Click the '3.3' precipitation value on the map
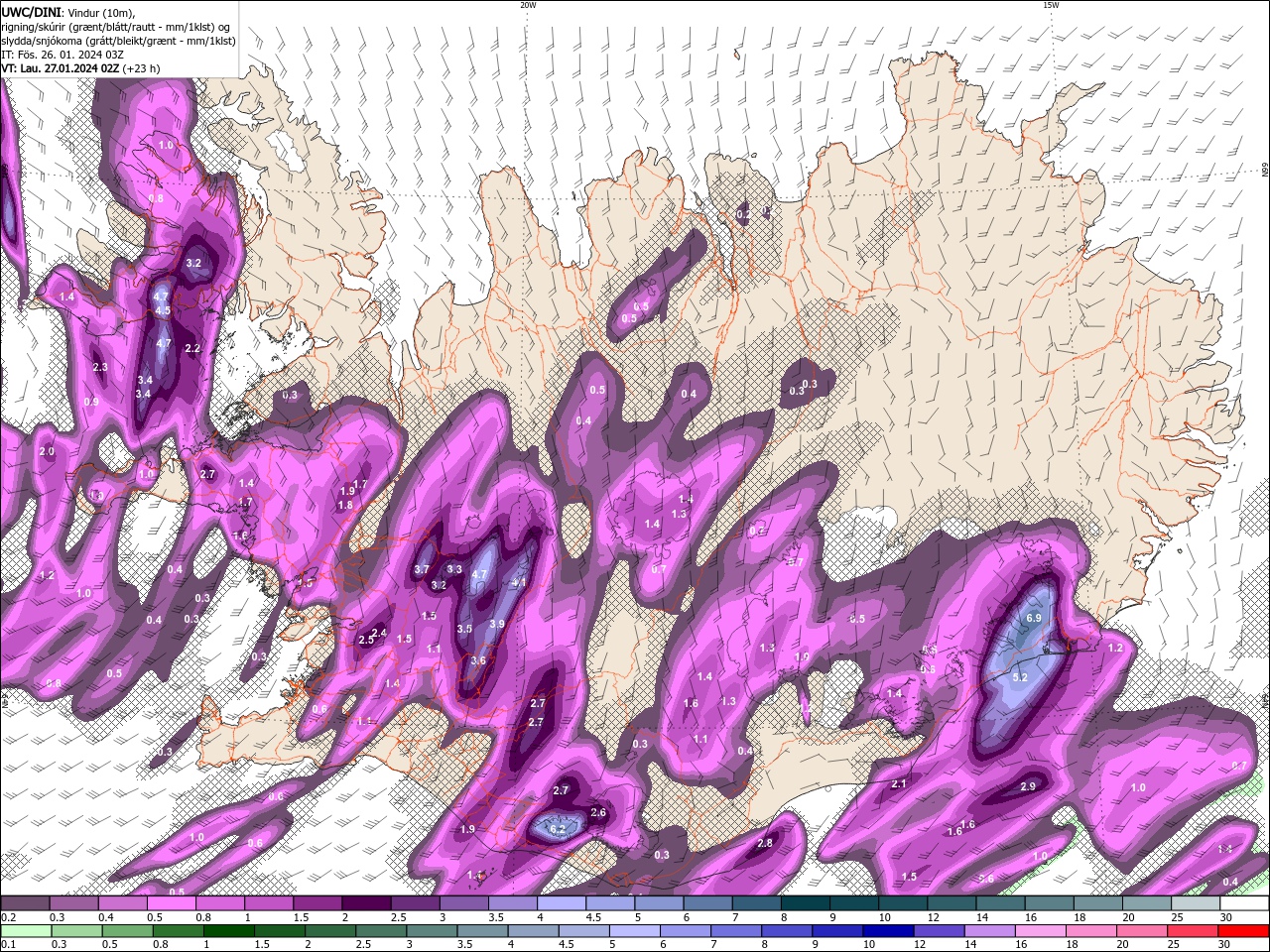1270x952 pixels. point(454,569)
